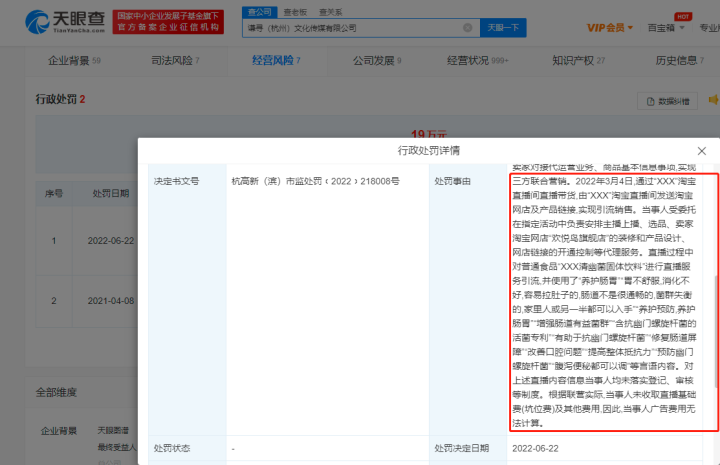Switch to the 查公司 search tab

[x=259, y=12]
